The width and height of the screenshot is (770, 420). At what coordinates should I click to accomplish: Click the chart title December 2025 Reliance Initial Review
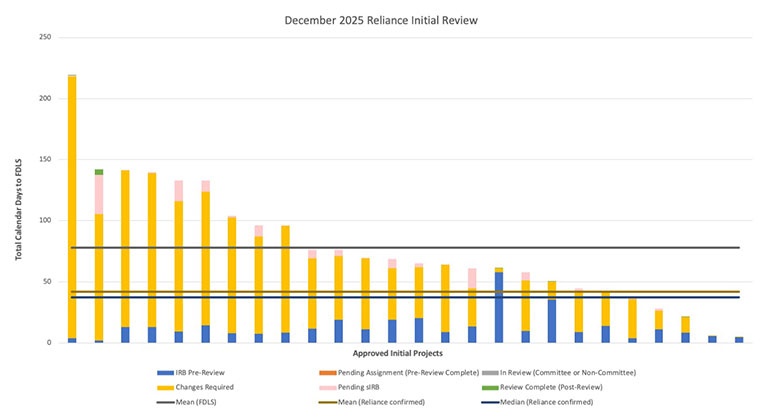click(384, 19)
